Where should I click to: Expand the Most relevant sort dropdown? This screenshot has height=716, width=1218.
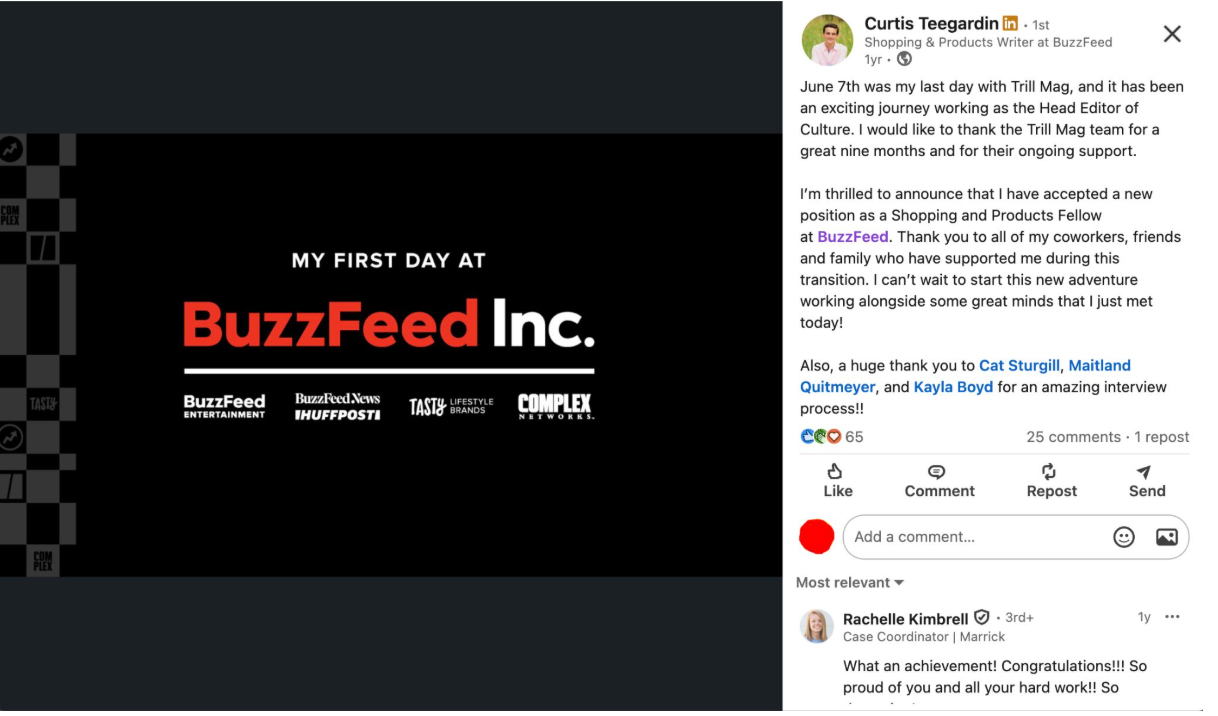click(x=850, y=583)
